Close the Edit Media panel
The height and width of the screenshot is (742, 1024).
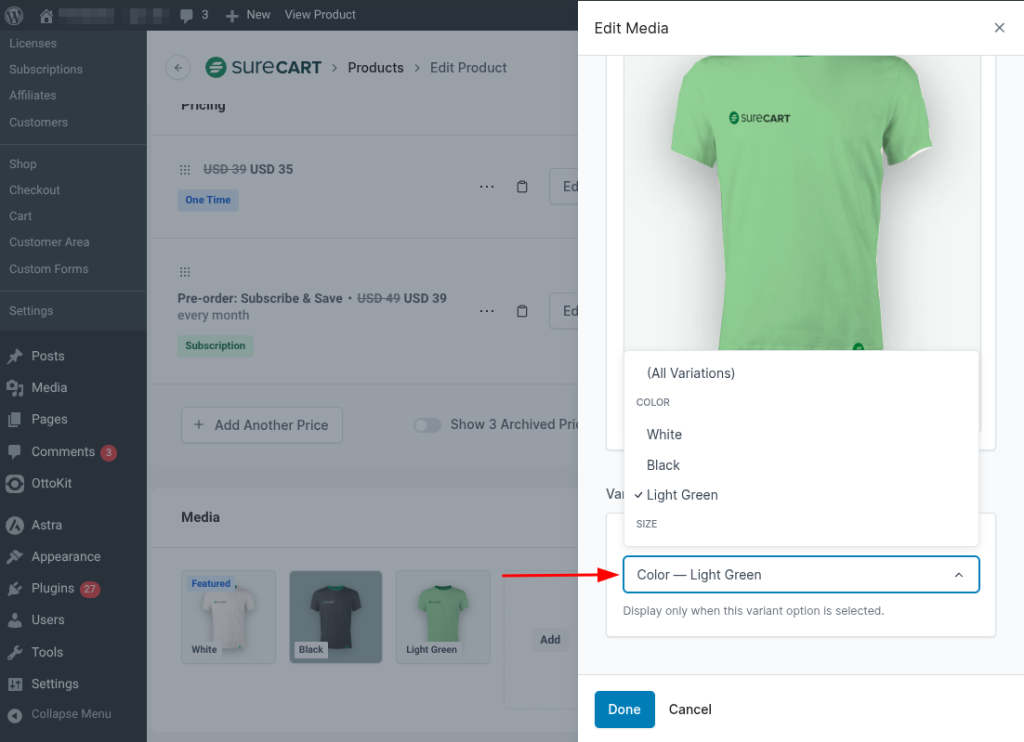point(999,28)
